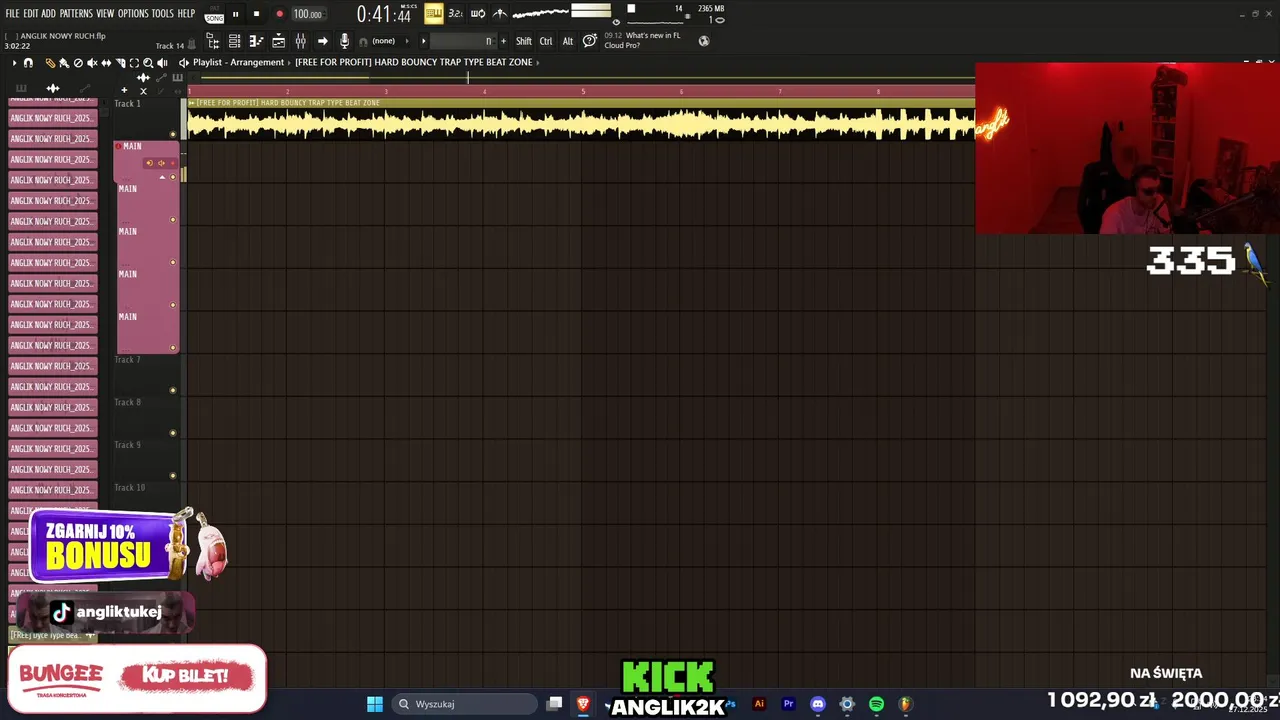Image resolution: width=1280 pixels, height=720 pixels.
Task: Select the Mute tool speaker icon
Action: [x=92, y=63]
